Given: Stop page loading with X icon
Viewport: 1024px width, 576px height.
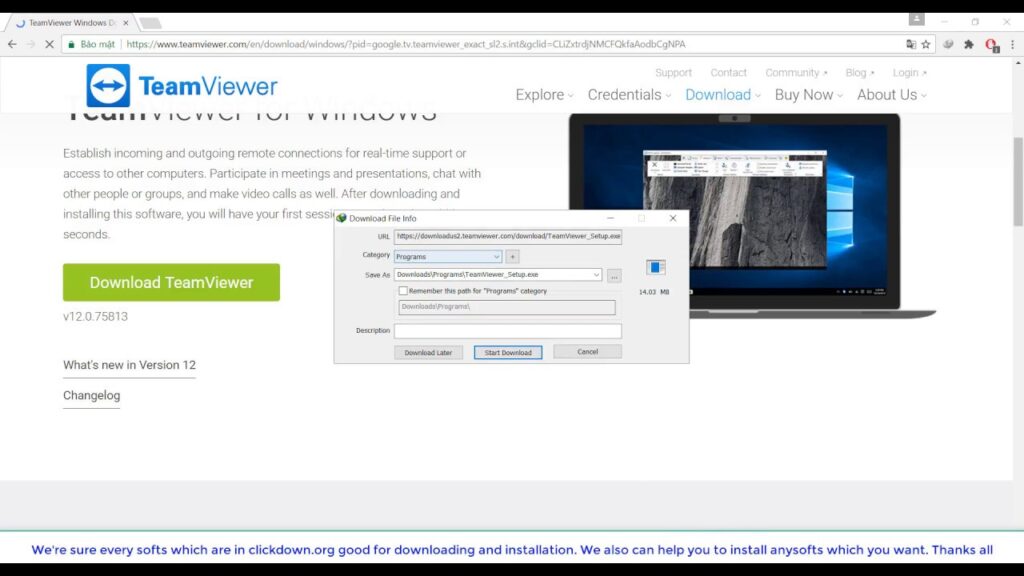Looking at the screenshot, I should coord(49,44).
